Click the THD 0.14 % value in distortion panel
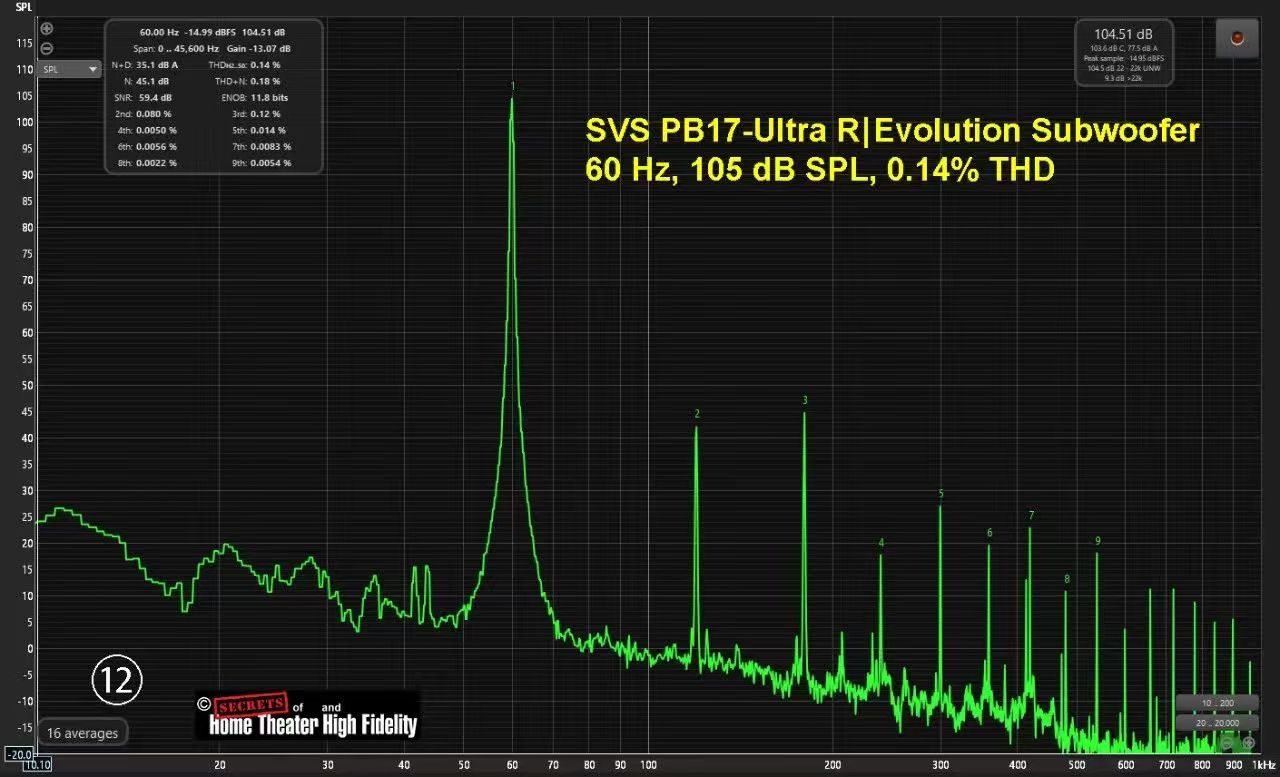Image resolution: width=1280 pixels, height=777 pixels. pos(266,65)
